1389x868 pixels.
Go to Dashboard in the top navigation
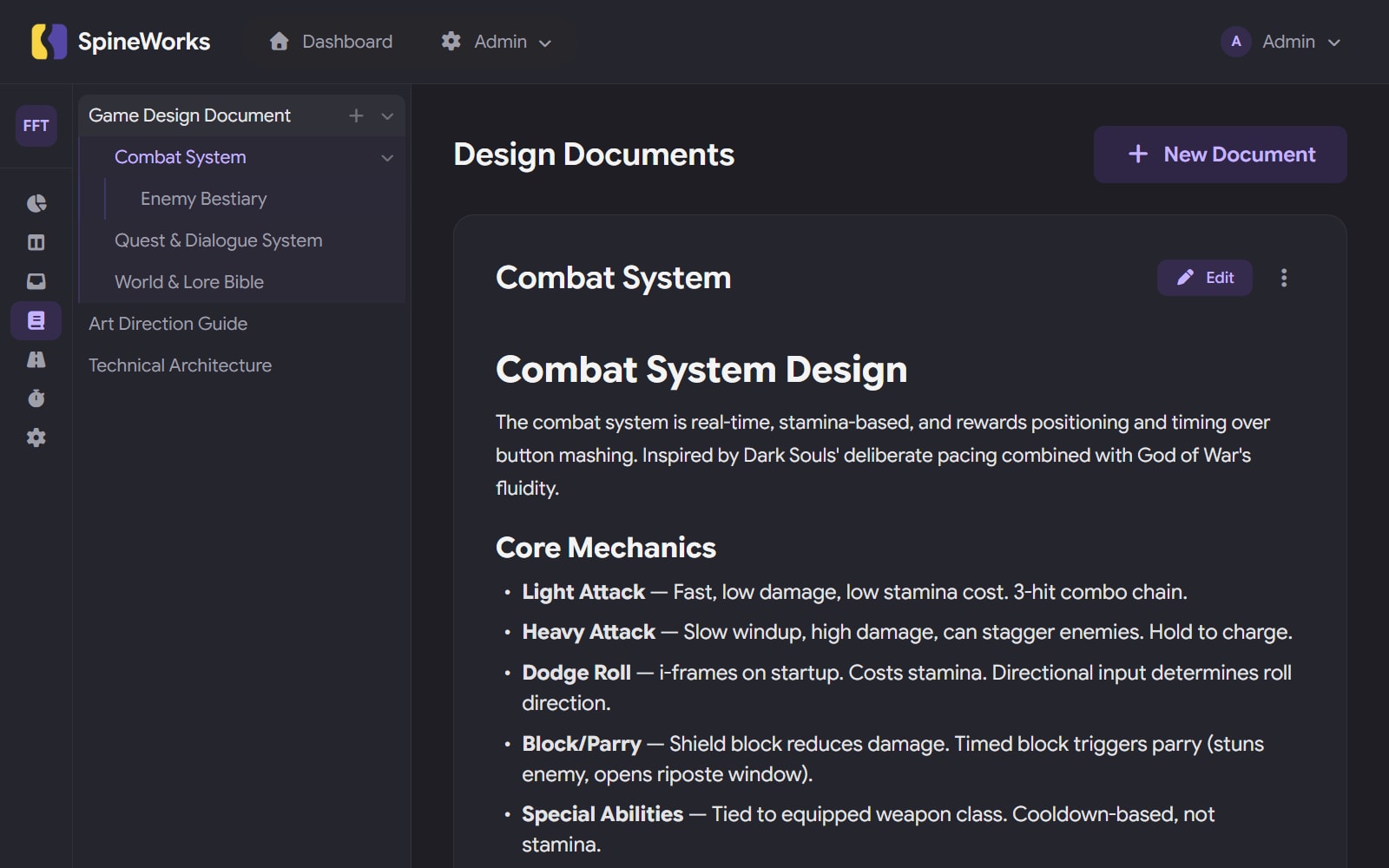tap(331, 42)
